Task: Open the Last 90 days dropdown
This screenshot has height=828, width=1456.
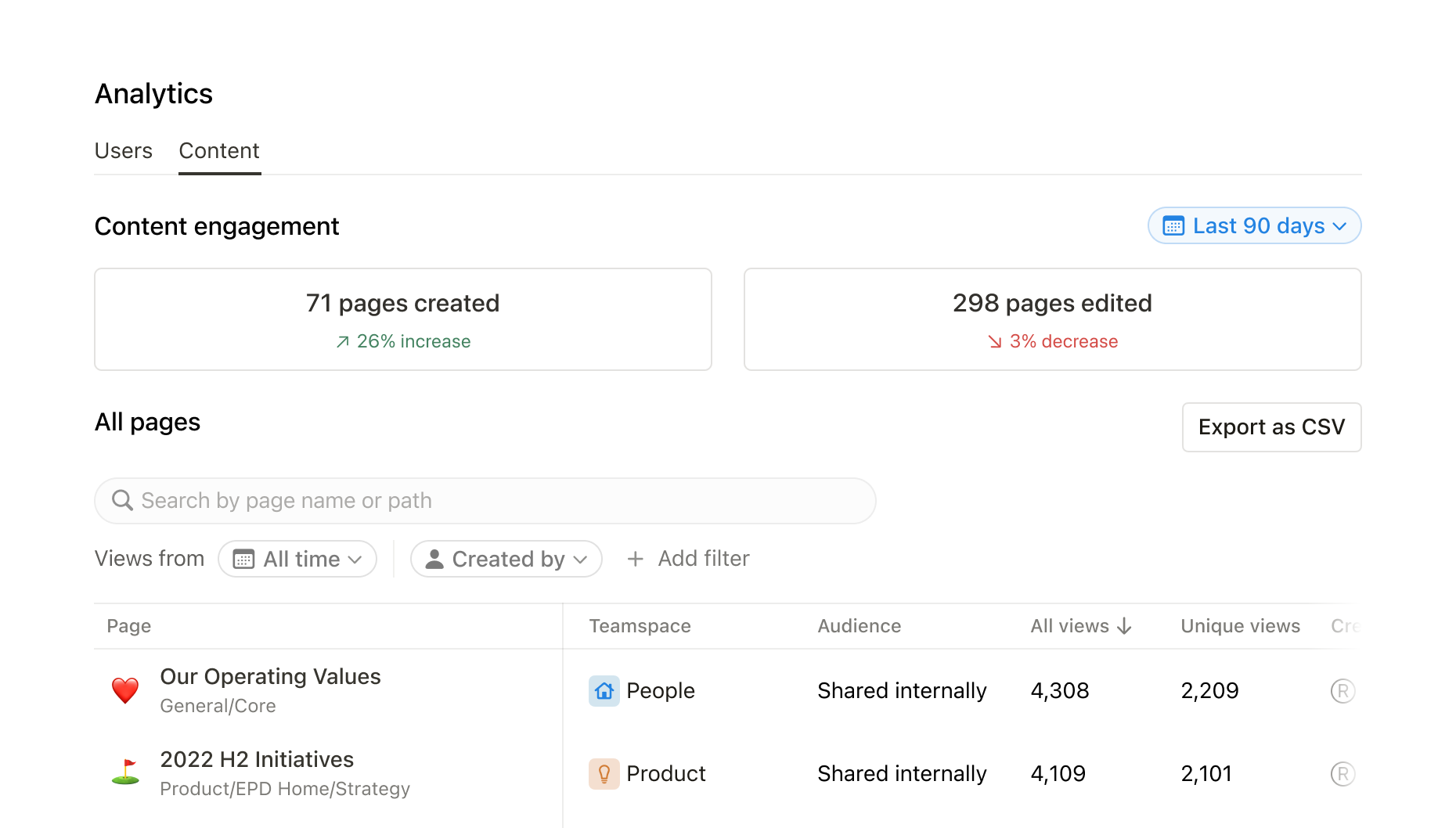Action: click(1254, 226)
